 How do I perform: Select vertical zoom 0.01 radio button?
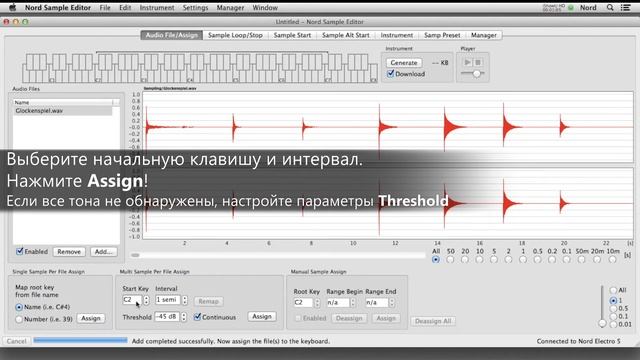[x=613, y=324]
